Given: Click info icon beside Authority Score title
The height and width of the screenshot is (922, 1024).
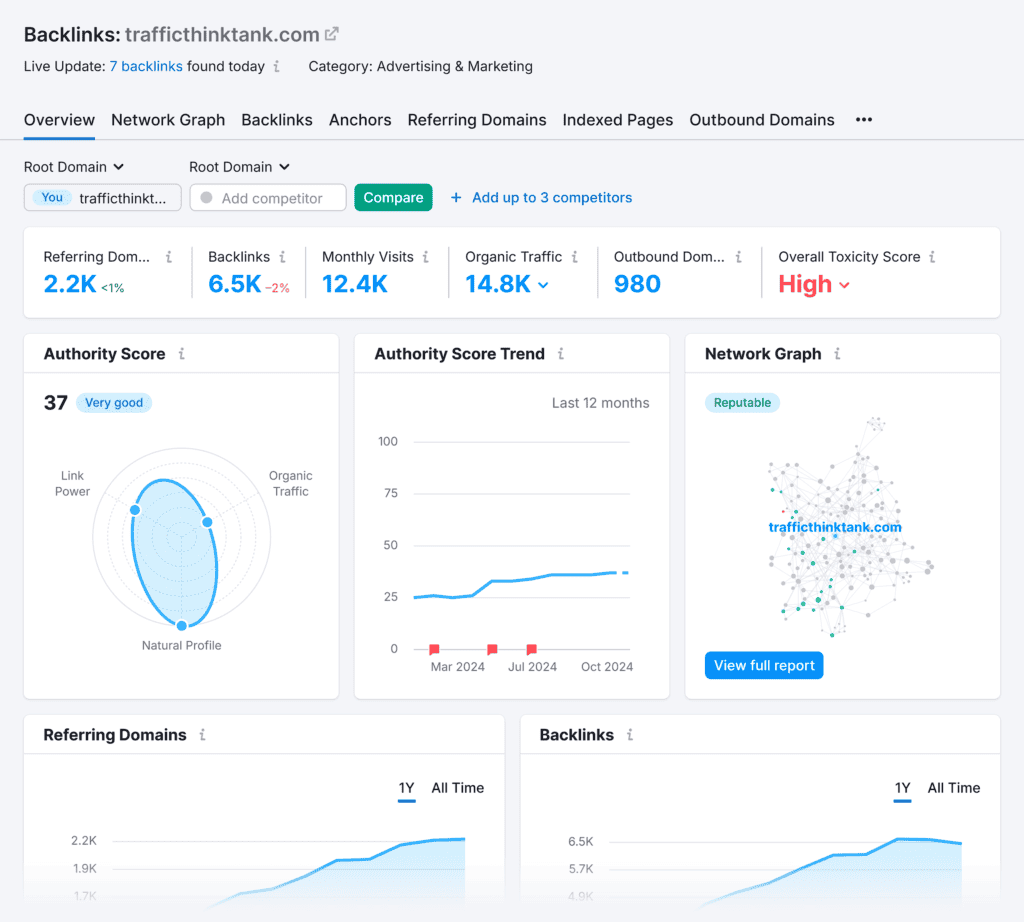Looking at the screenshot, I should [181, 354].
